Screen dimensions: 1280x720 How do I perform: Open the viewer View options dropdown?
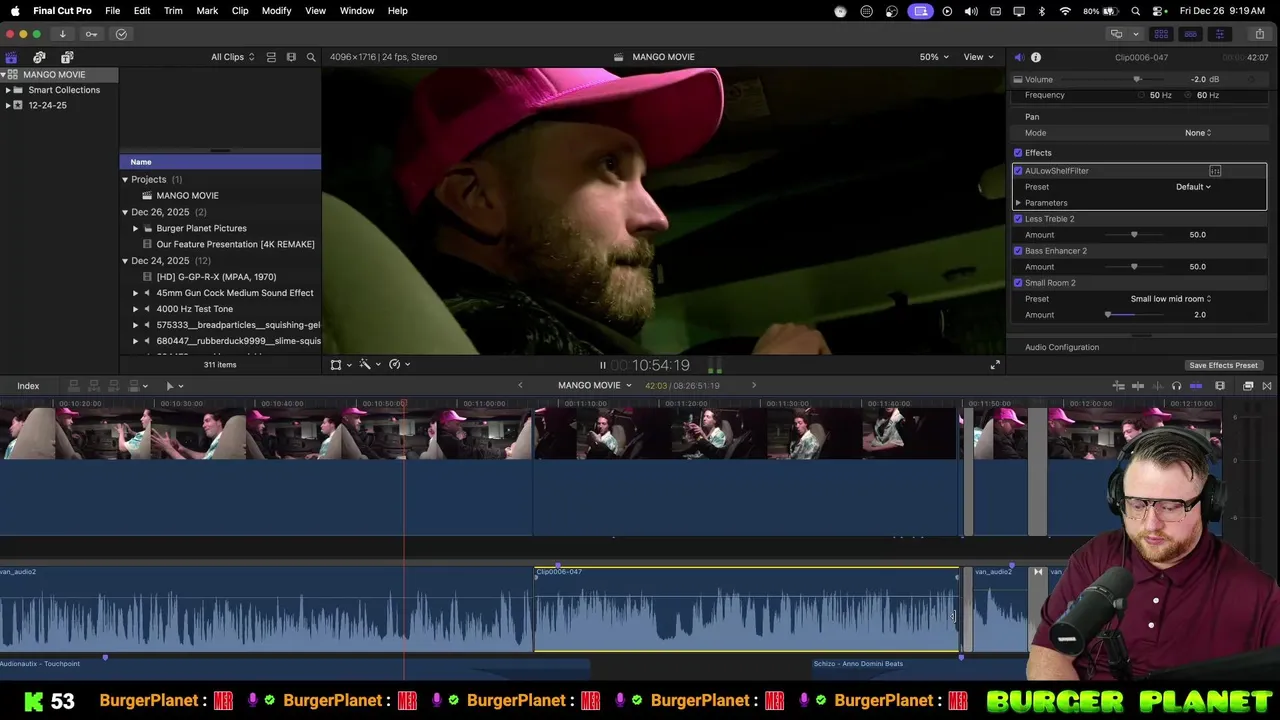point(978,57)
